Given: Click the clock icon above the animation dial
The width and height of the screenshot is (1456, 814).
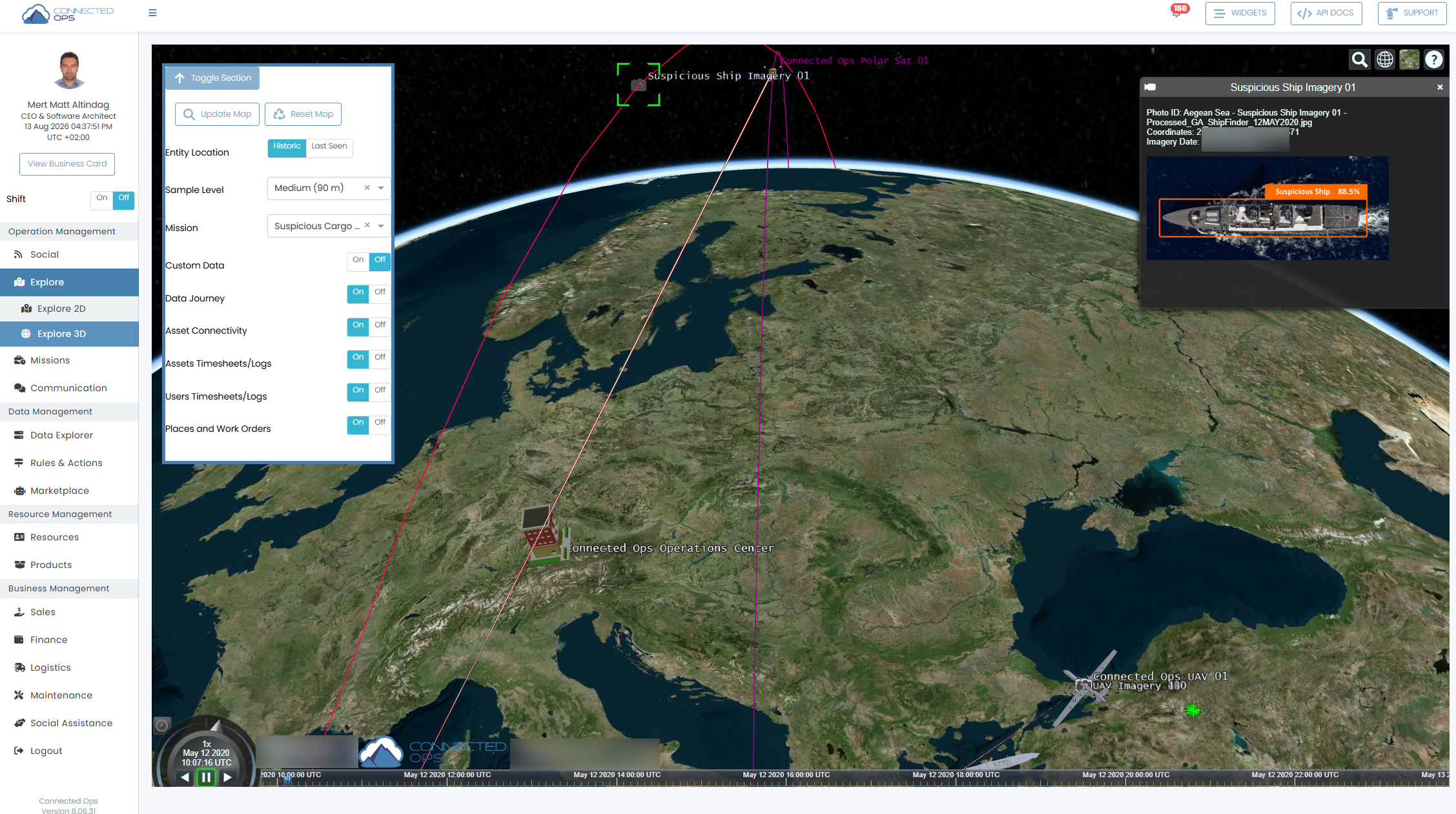Looking at the screenshot, I should [162, 726].
